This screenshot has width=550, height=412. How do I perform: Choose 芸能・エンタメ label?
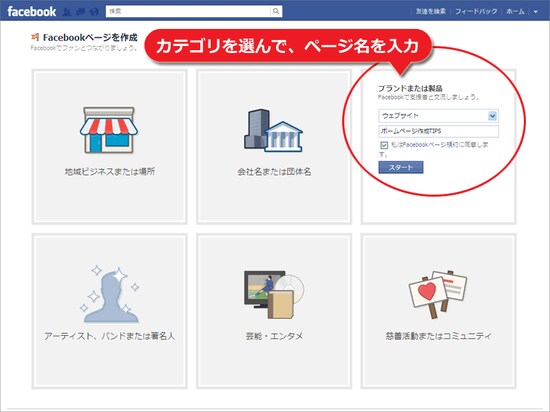[x=274, y=336]
